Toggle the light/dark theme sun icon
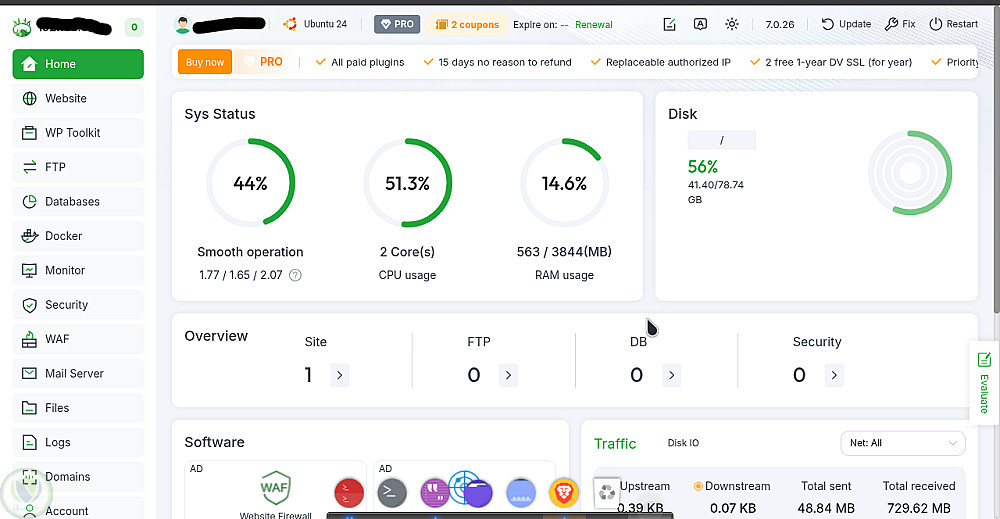The width and height of the screenshot is (1000, 519). pyautogui.click(x=732, y=24)
